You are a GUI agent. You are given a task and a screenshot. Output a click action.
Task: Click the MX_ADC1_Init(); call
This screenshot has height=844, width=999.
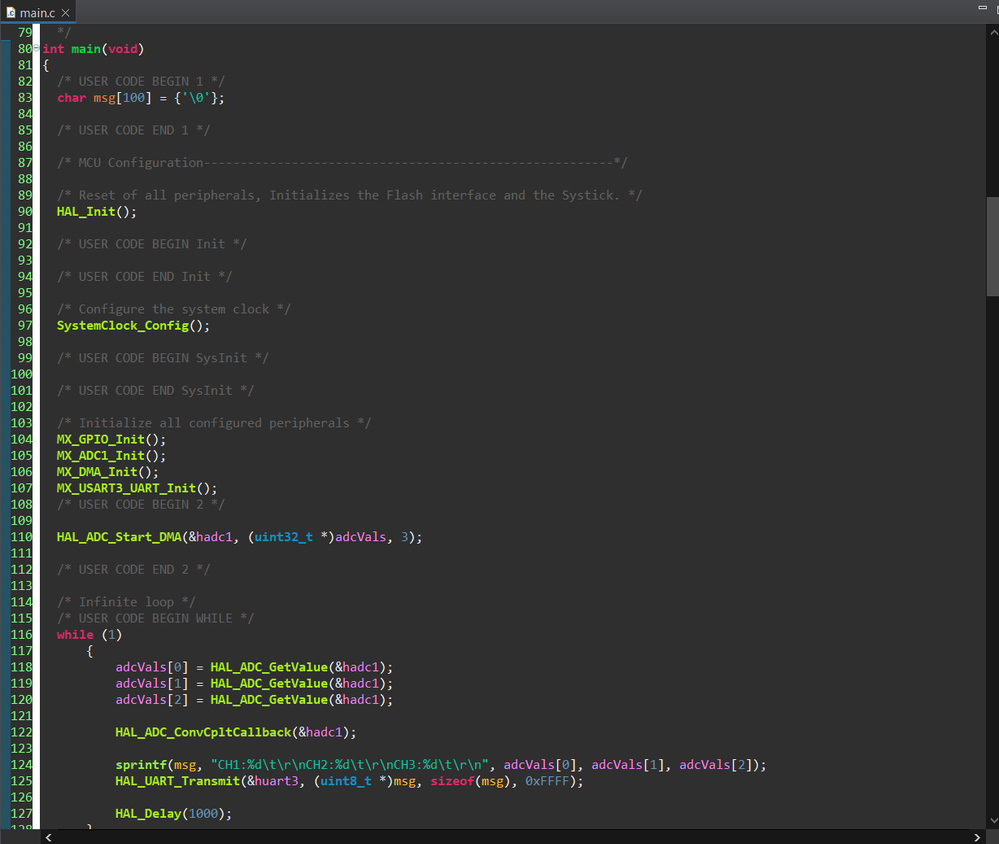click(111, 456)
